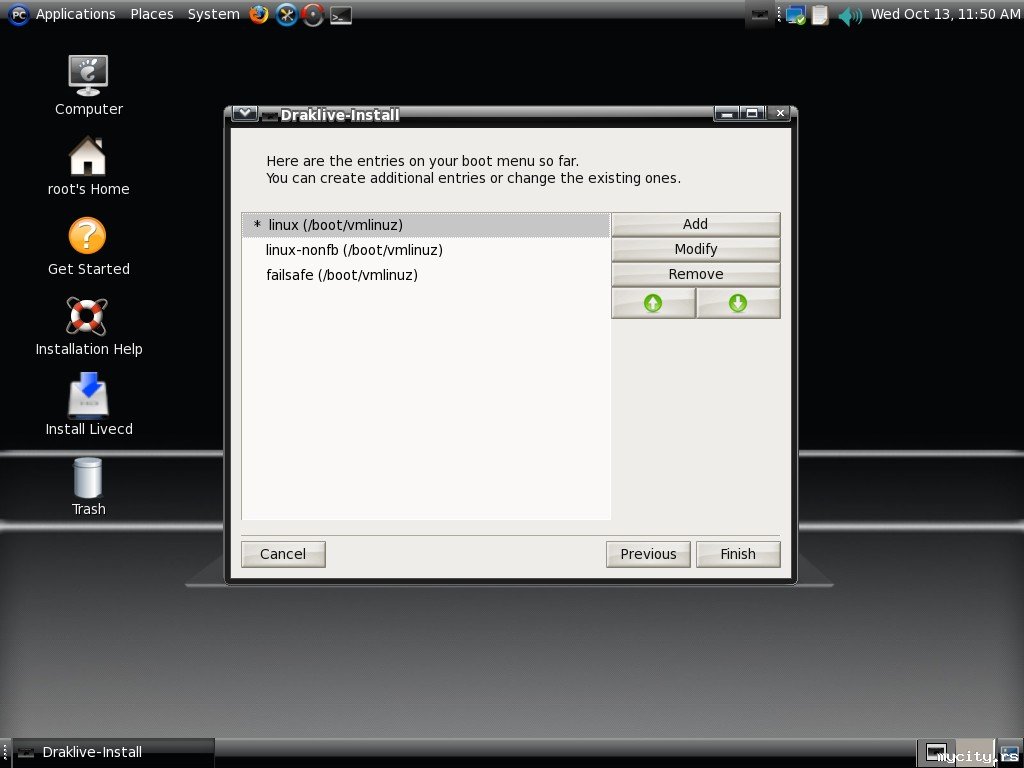Go back with the Previous button

648,554
